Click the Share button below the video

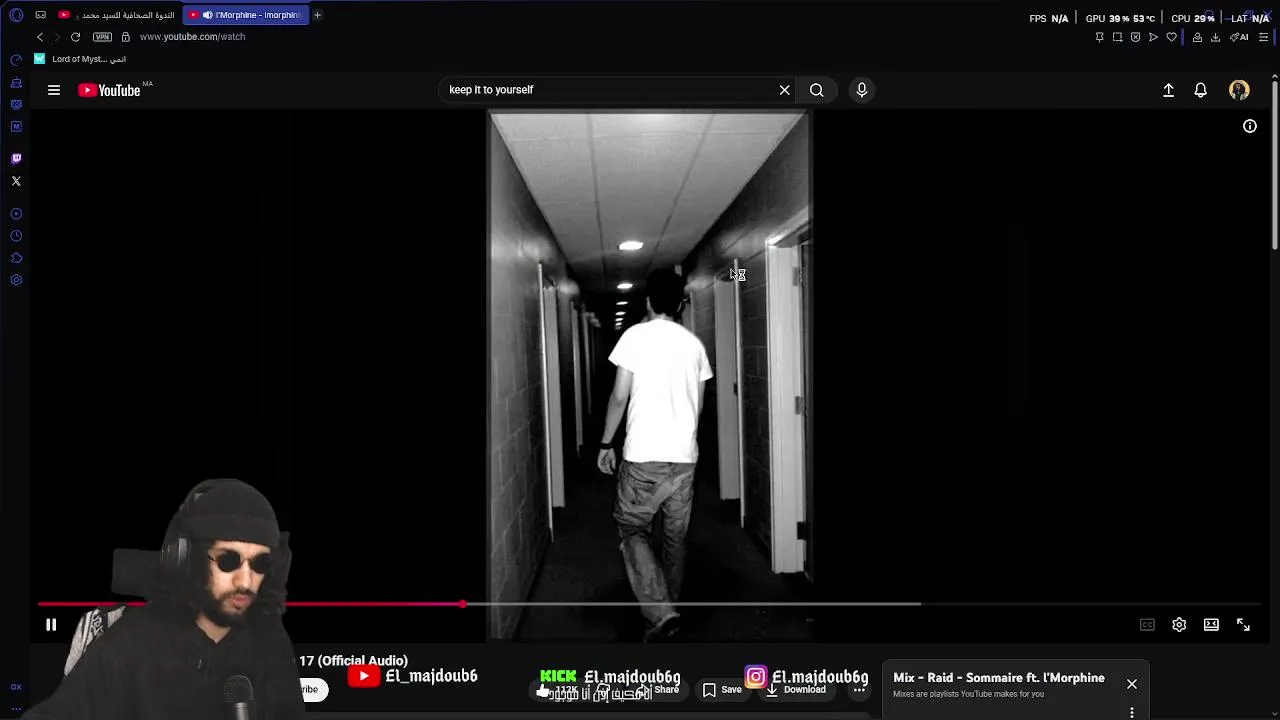[x=658, y=690]
